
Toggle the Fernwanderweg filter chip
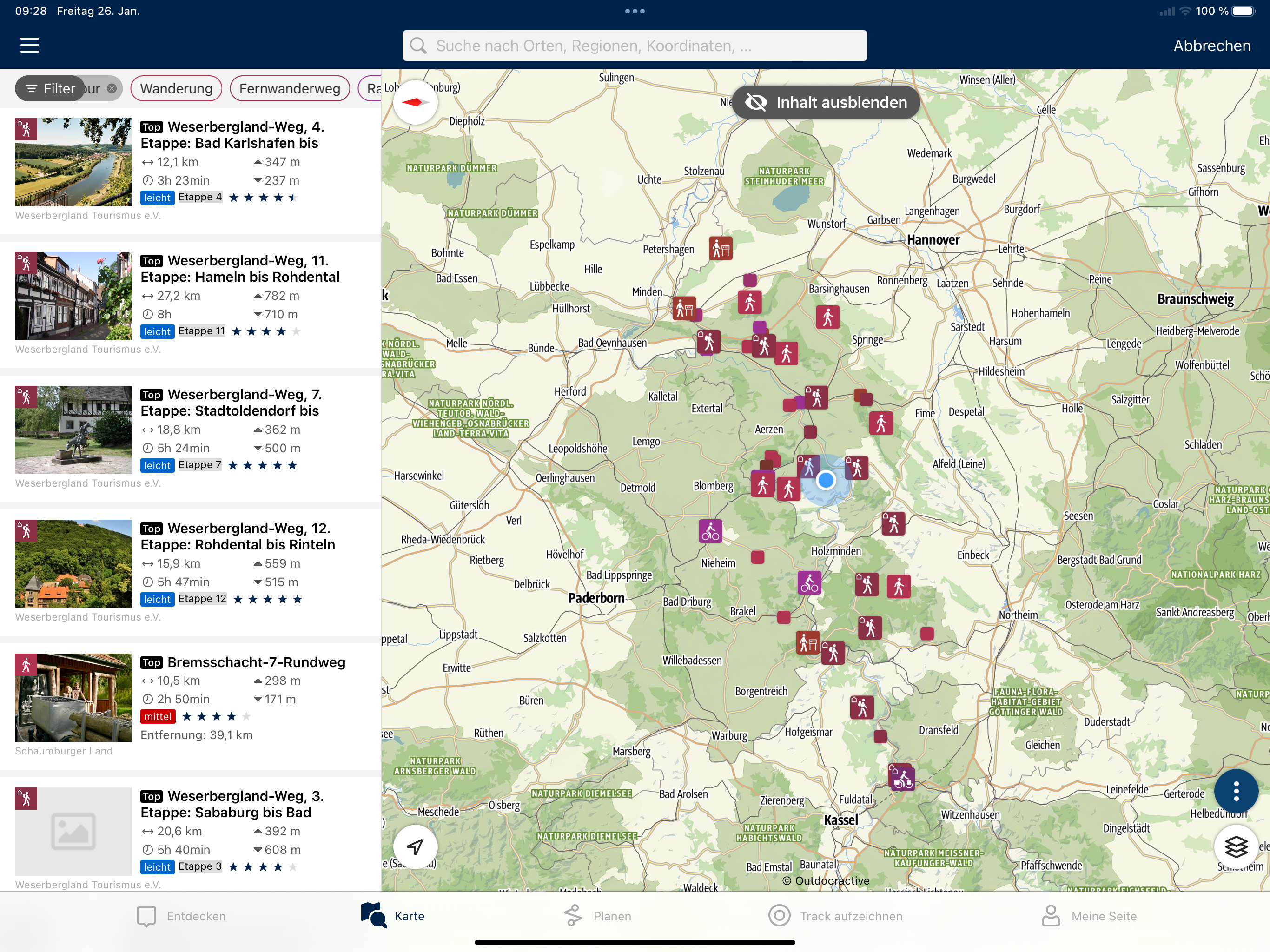[x=290, y=89]
